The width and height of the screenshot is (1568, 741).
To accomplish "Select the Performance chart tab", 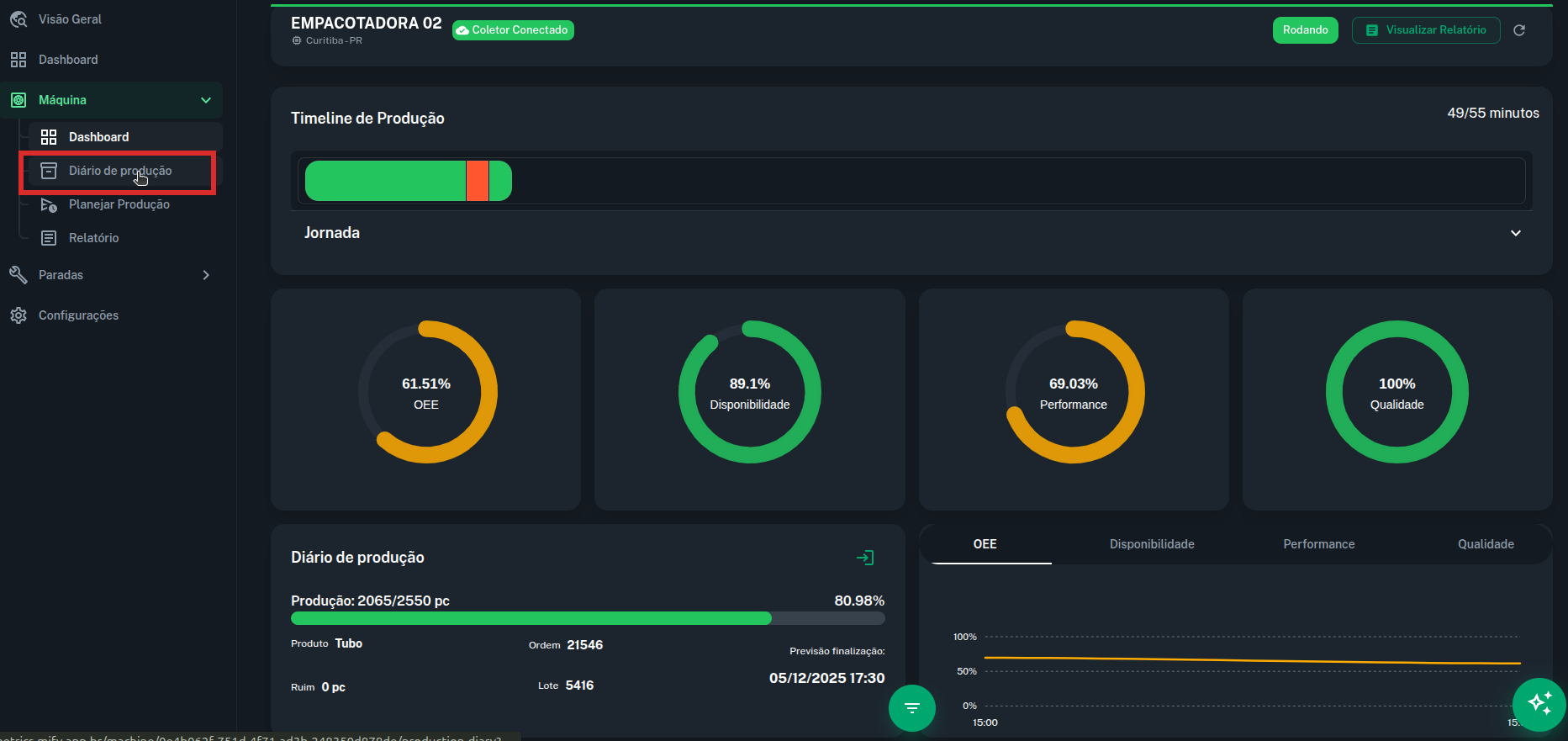I will [x=1318, y=544].
